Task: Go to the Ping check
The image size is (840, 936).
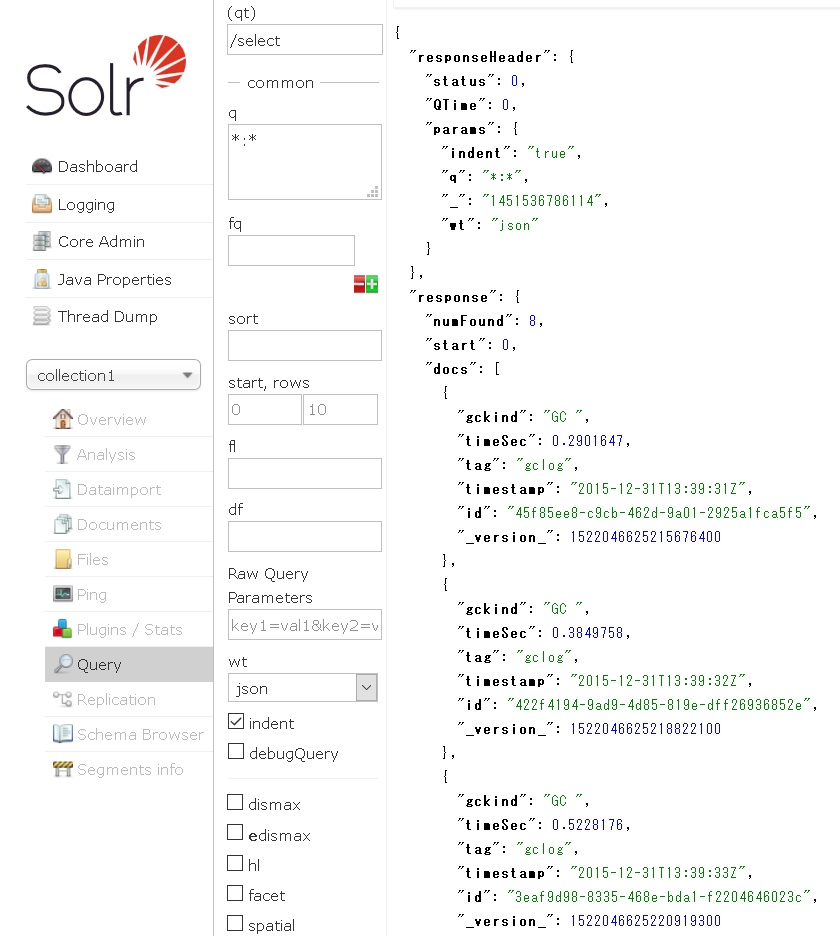Action: click(x=91, y=594)
